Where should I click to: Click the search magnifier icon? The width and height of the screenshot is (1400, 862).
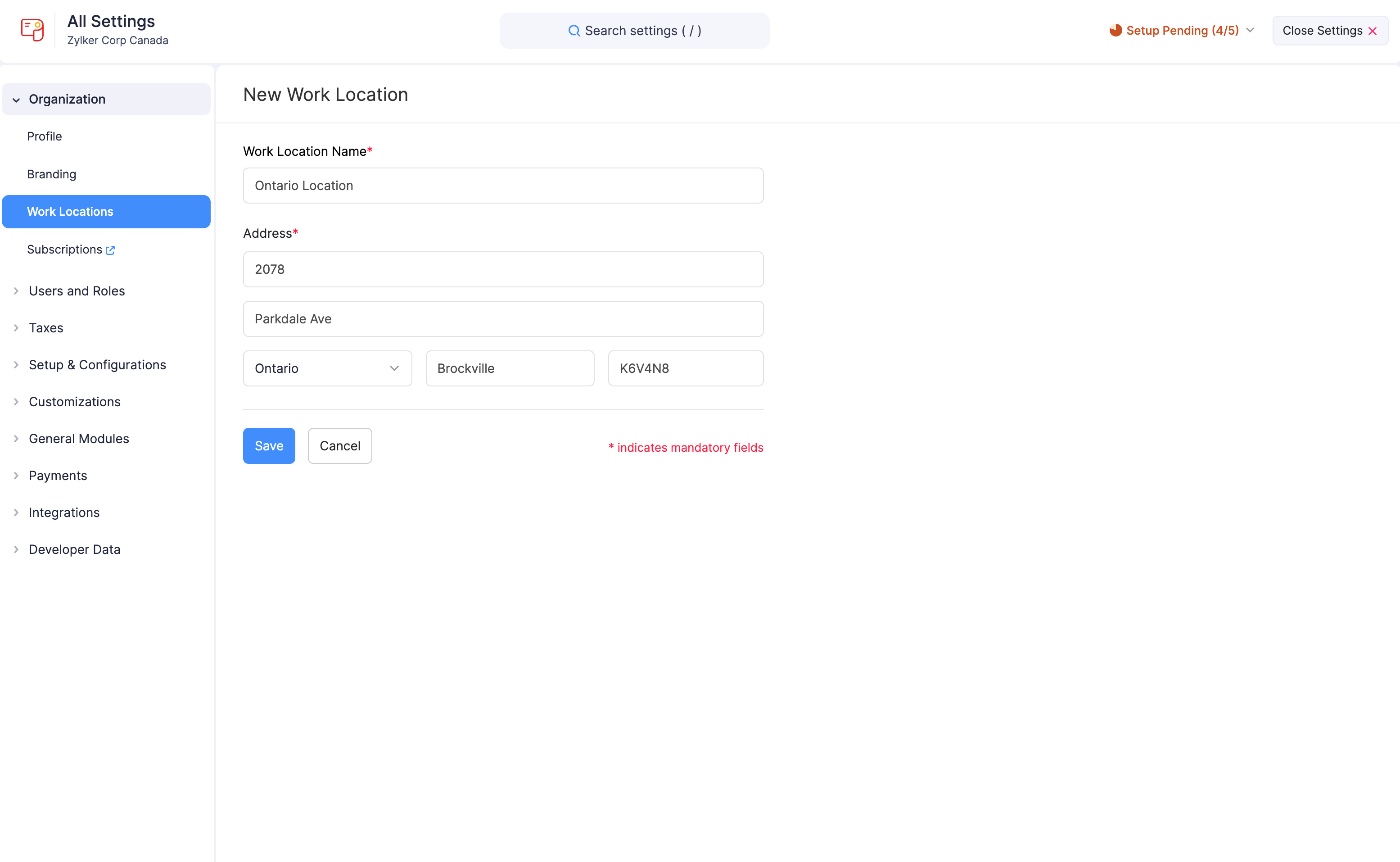tap(574, 30)
